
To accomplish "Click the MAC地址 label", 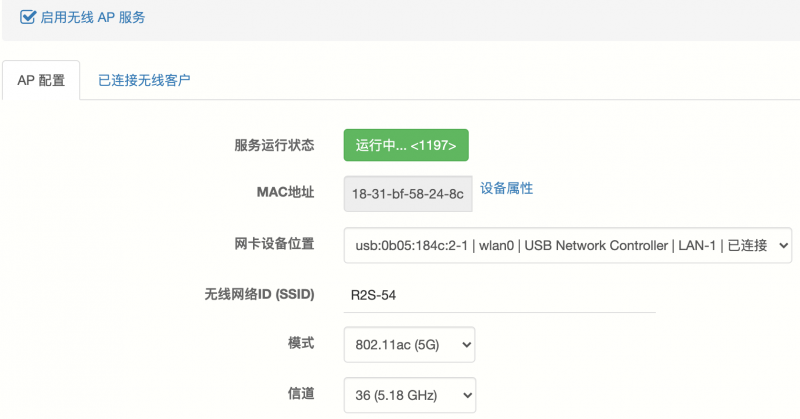I will pyautogui.click(x=285, y=192).
